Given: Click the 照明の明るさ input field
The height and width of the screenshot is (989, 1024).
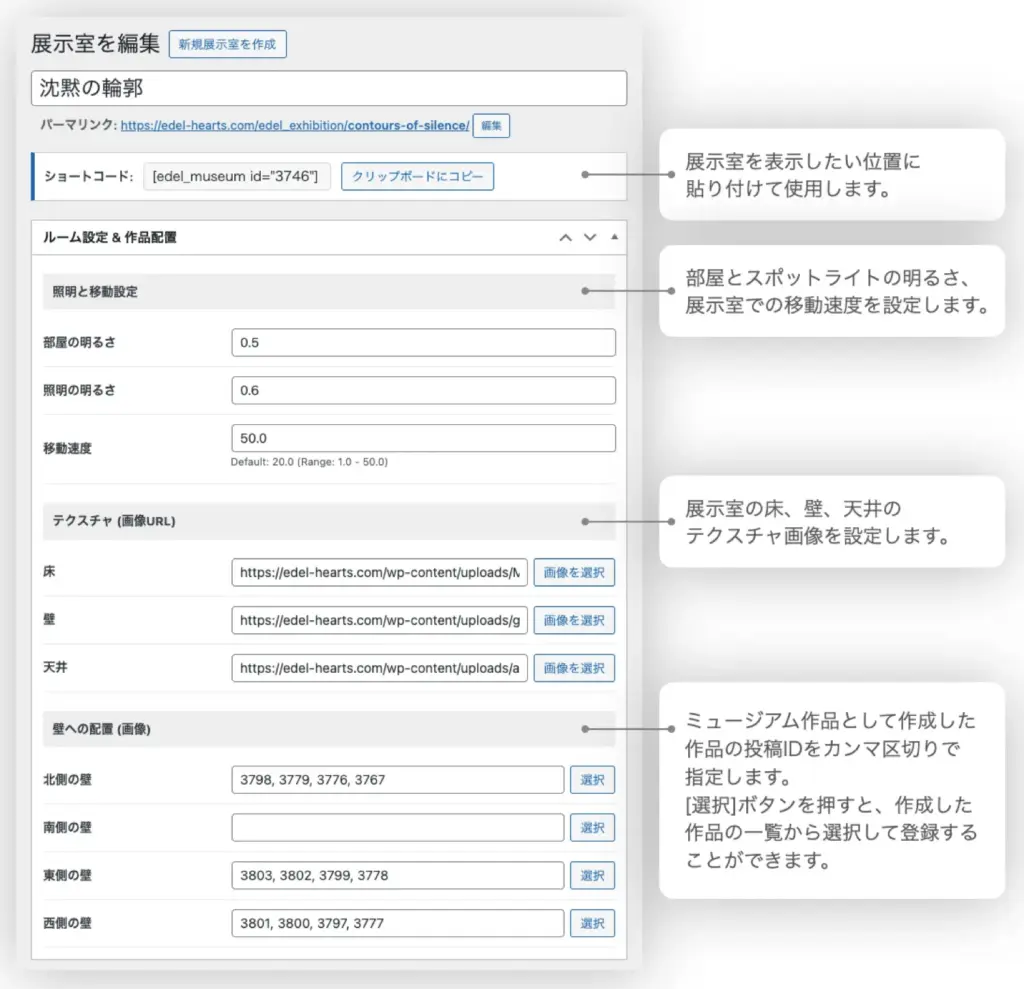Looking at the screenshot, I should (423, 390).
